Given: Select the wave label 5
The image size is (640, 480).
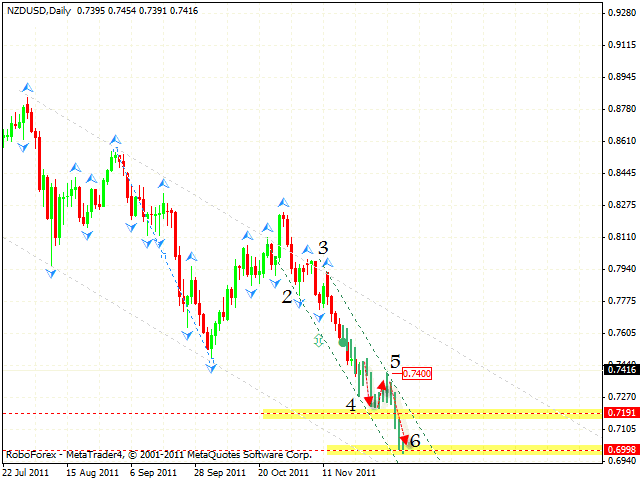Looking at the screenshot, I should 396,362.
